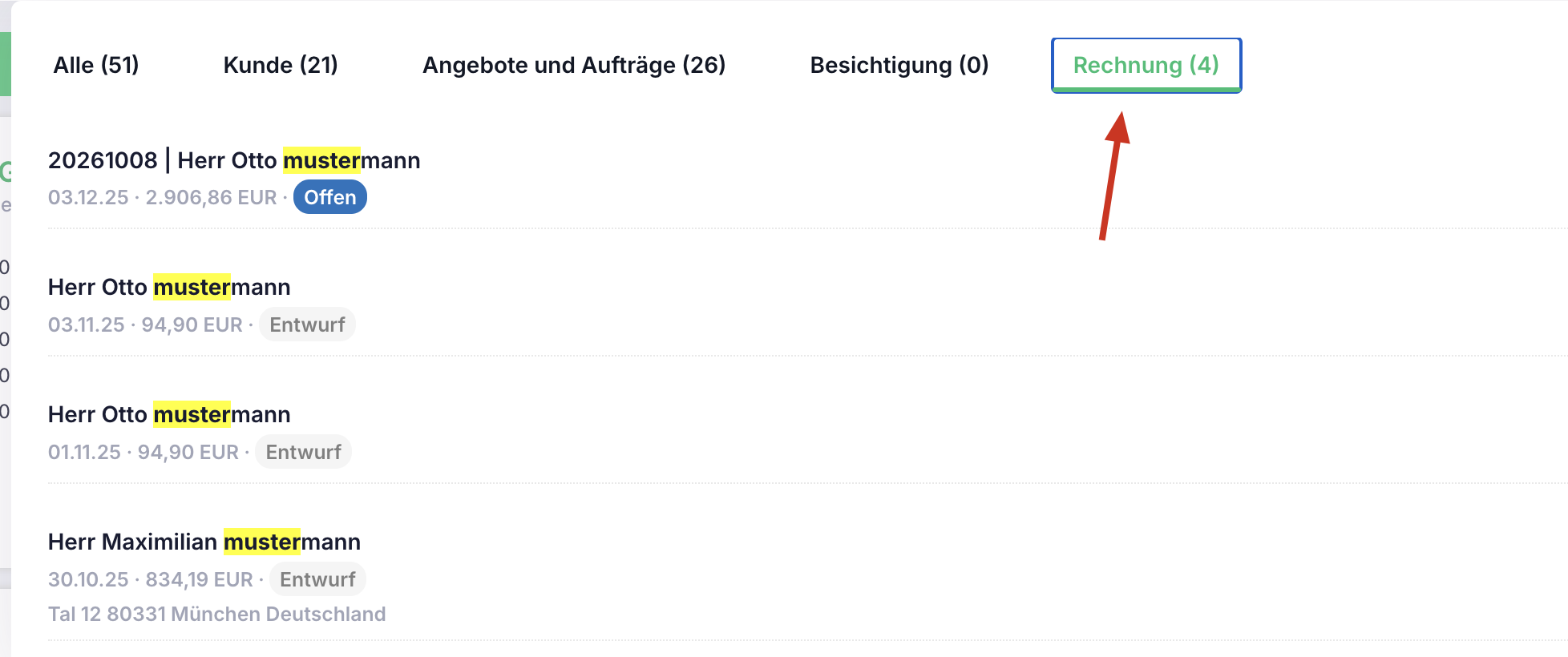Click the highlighted muster in Maximilian entry
Image resolution: width=1568 pixels, height=657 pixels.
pos(262,542)
